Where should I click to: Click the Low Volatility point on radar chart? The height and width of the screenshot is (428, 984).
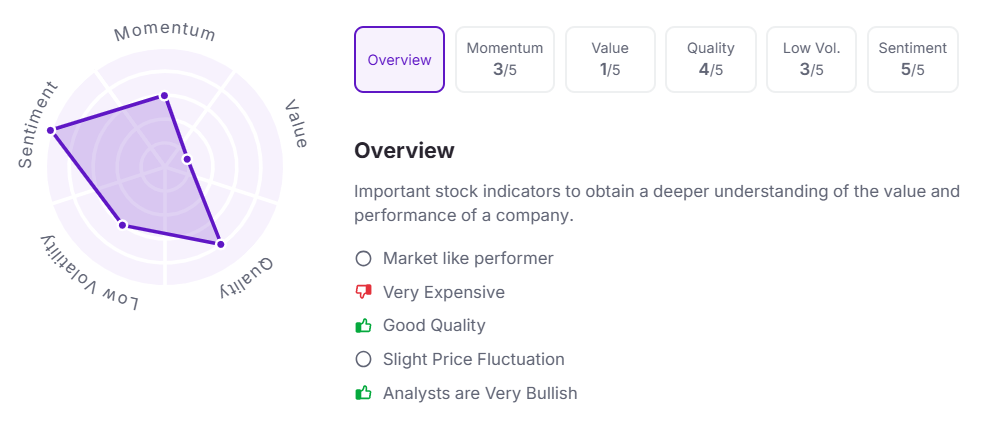click(123, 224)
